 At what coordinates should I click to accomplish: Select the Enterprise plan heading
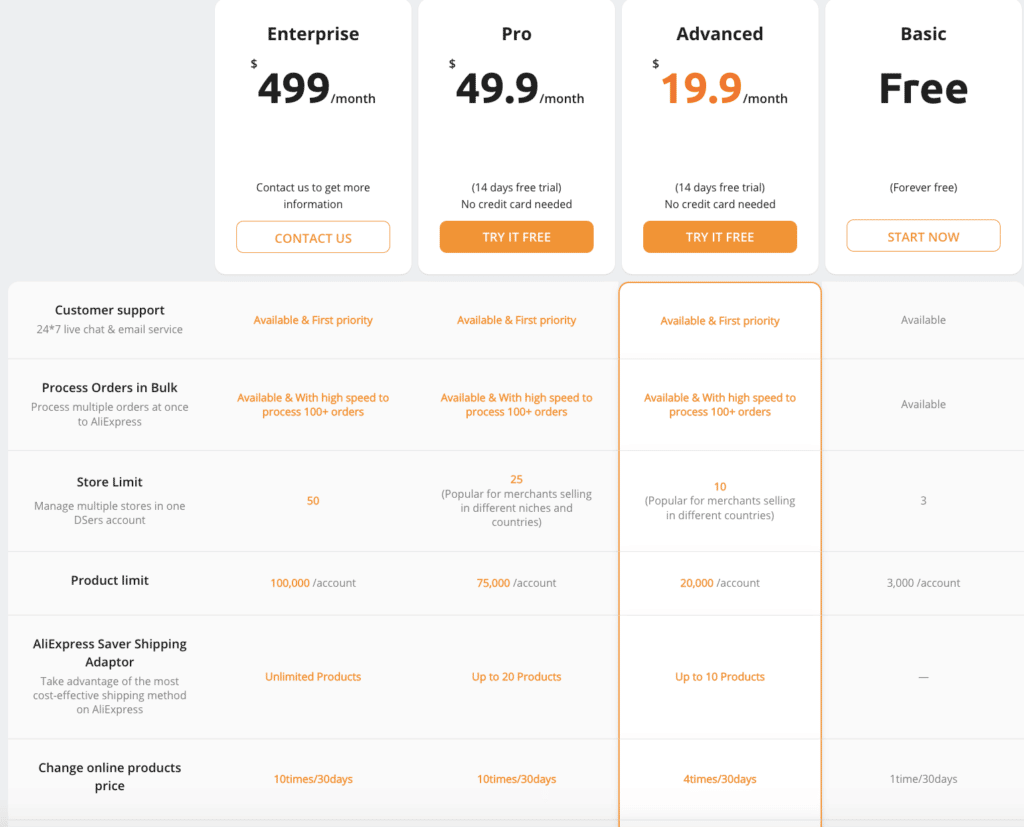coord(313,34)
